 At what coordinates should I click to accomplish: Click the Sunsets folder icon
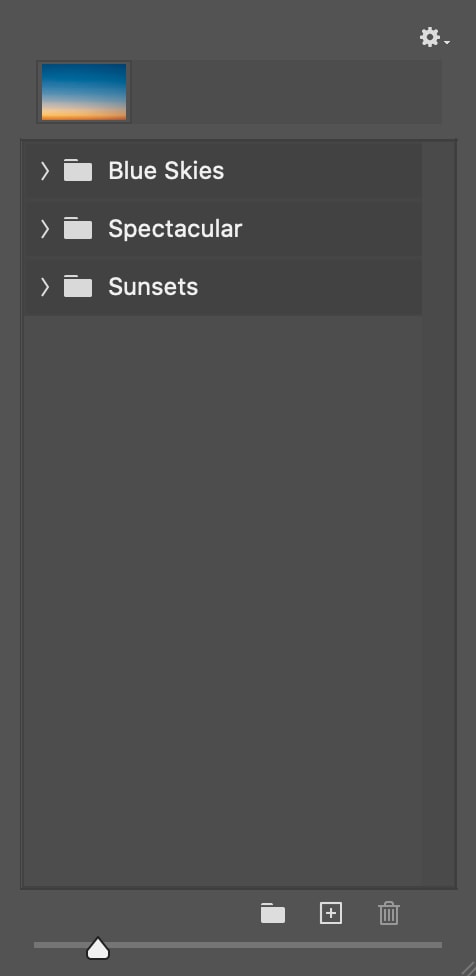click(x=78, y=286)
